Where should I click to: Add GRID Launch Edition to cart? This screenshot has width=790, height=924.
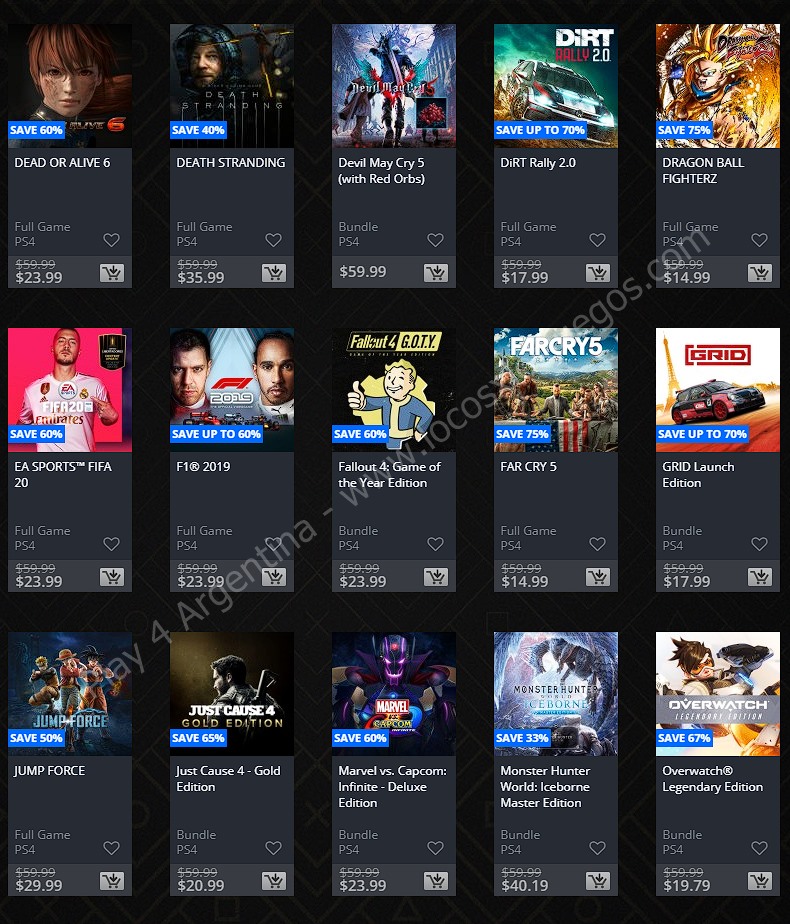pos(760,576)
